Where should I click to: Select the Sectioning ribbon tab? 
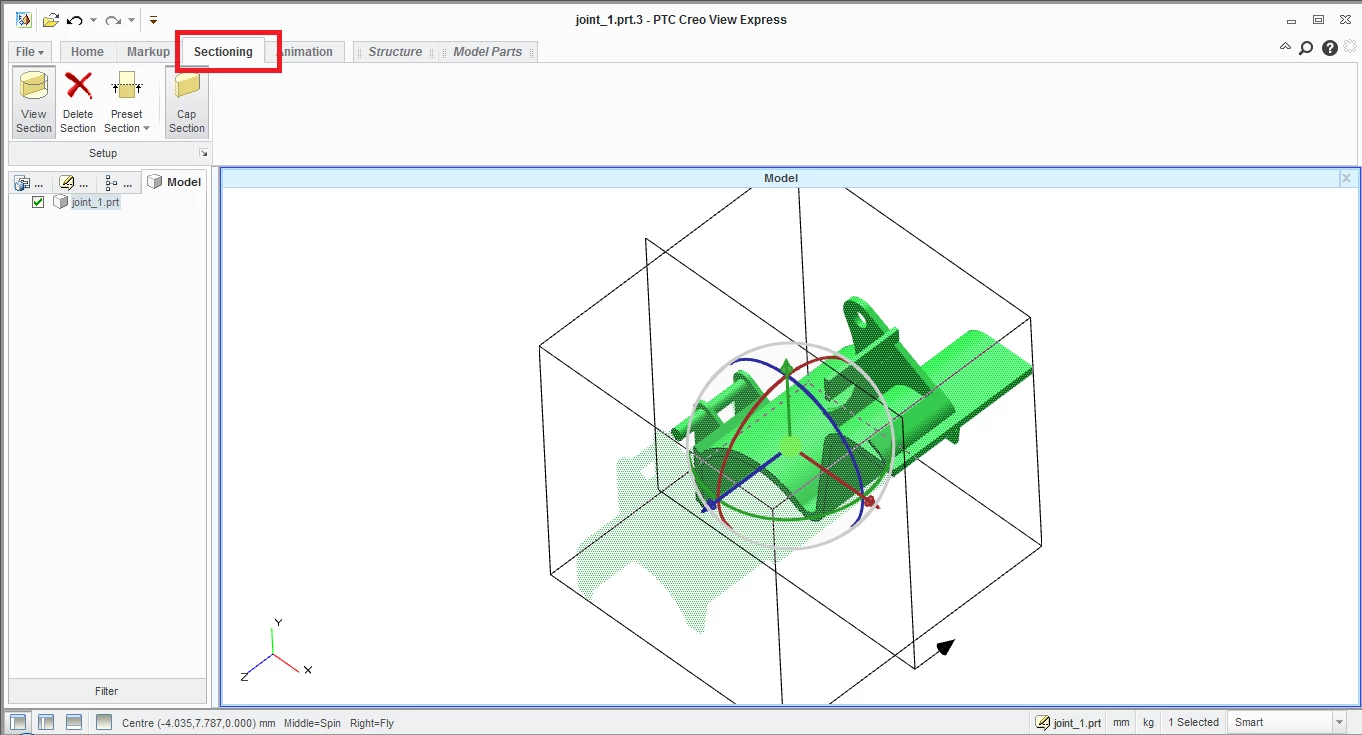coord(223,52)
